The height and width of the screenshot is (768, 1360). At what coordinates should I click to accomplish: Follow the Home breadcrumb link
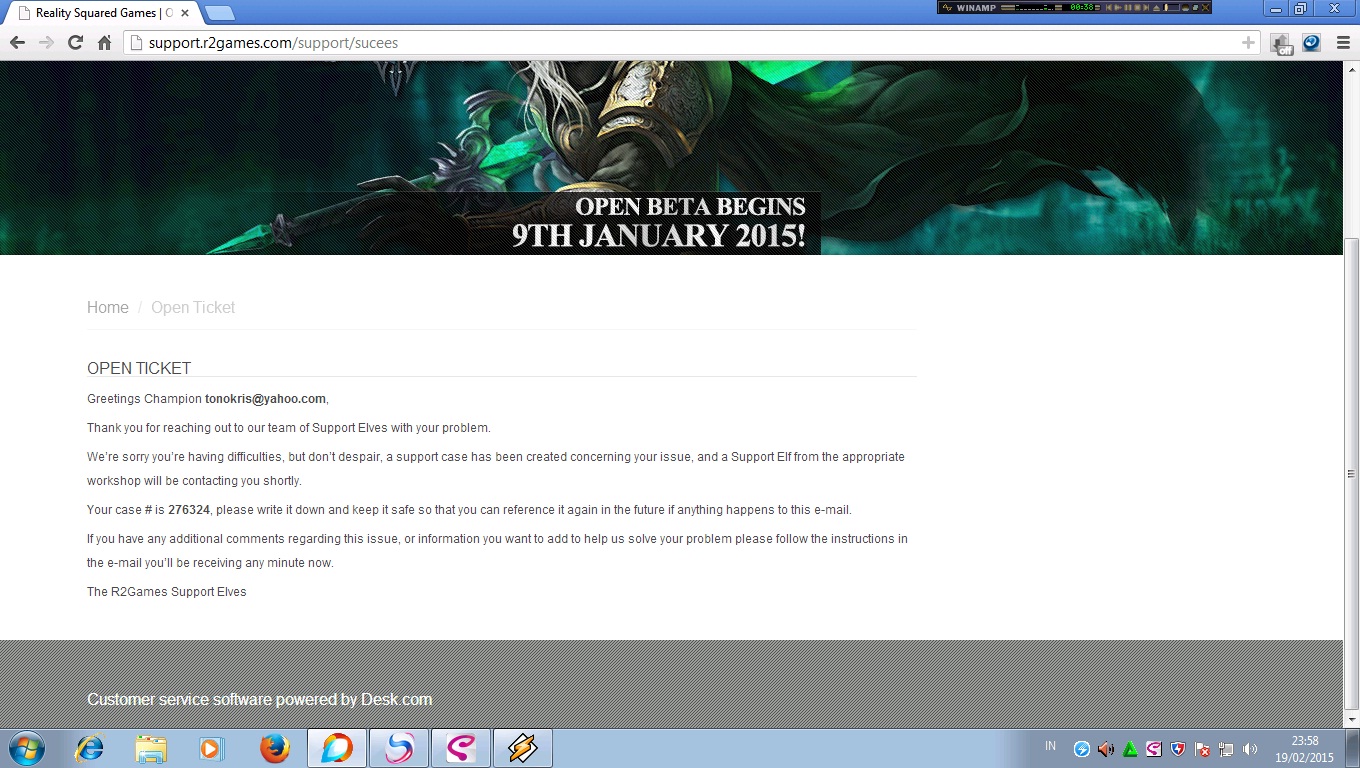click(x=107, y=307)
